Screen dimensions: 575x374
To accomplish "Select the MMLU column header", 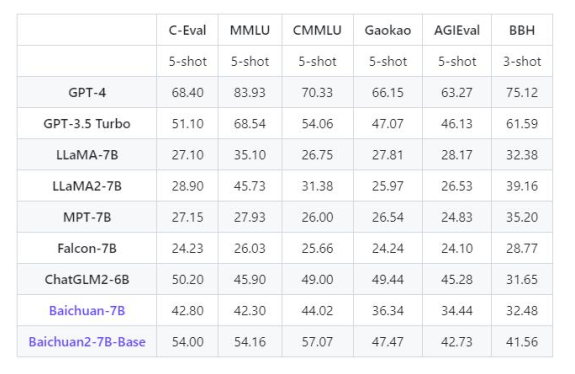I will pos(250,30).
